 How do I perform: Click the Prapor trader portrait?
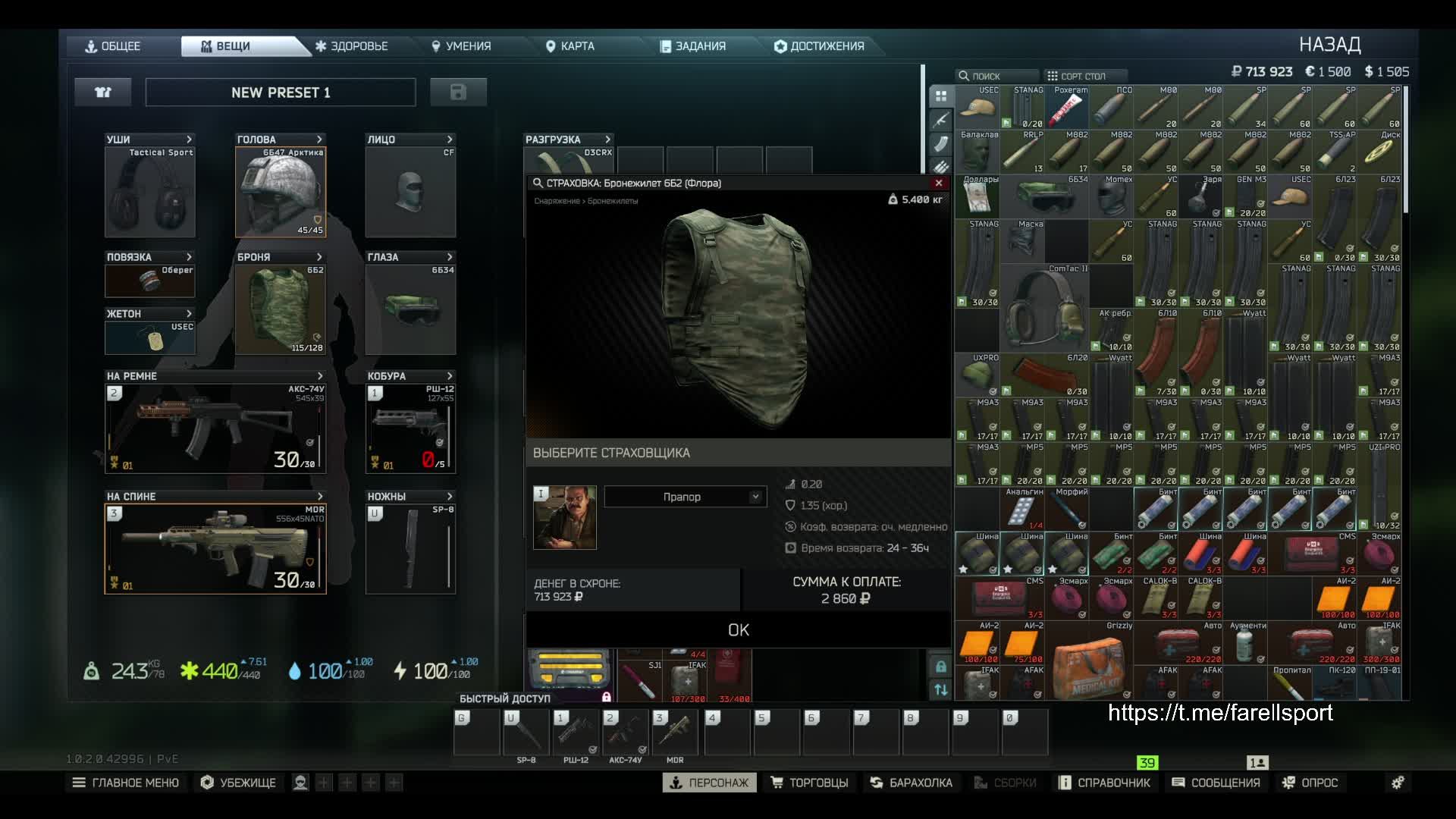(x=565, y=518)
